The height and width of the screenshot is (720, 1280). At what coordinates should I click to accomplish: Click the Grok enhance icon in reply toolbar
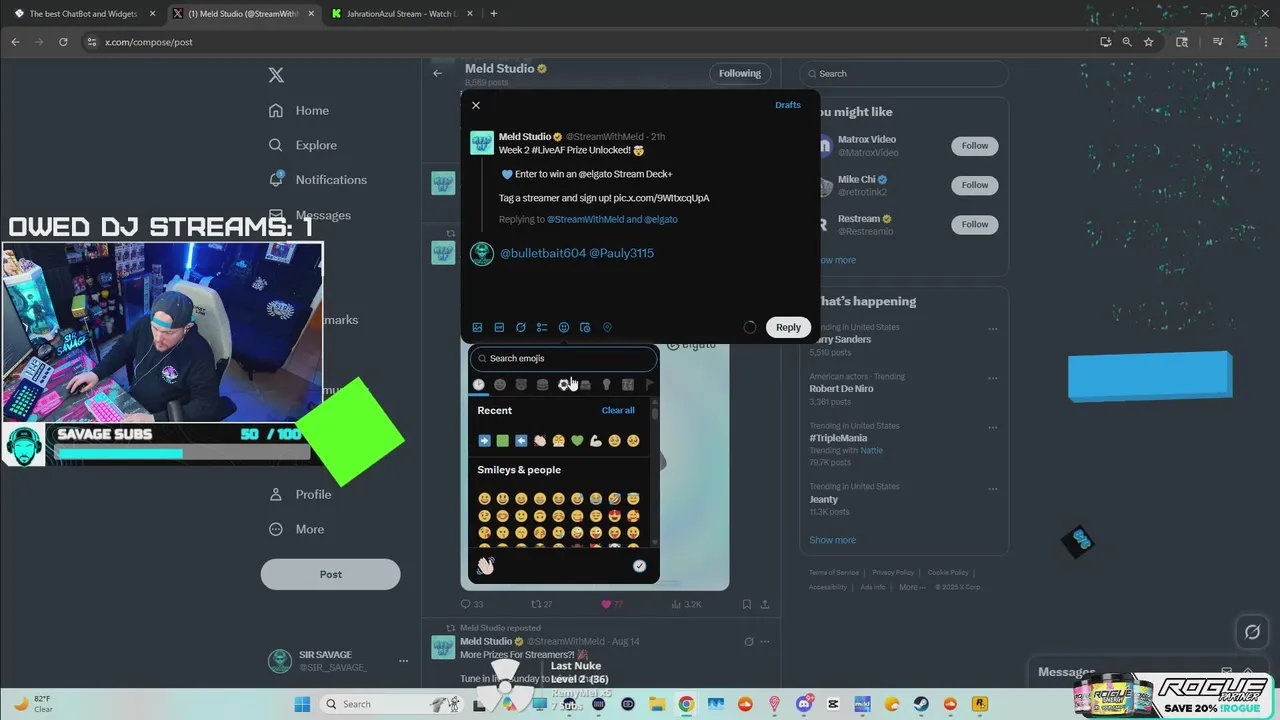(x=521, y=327)
